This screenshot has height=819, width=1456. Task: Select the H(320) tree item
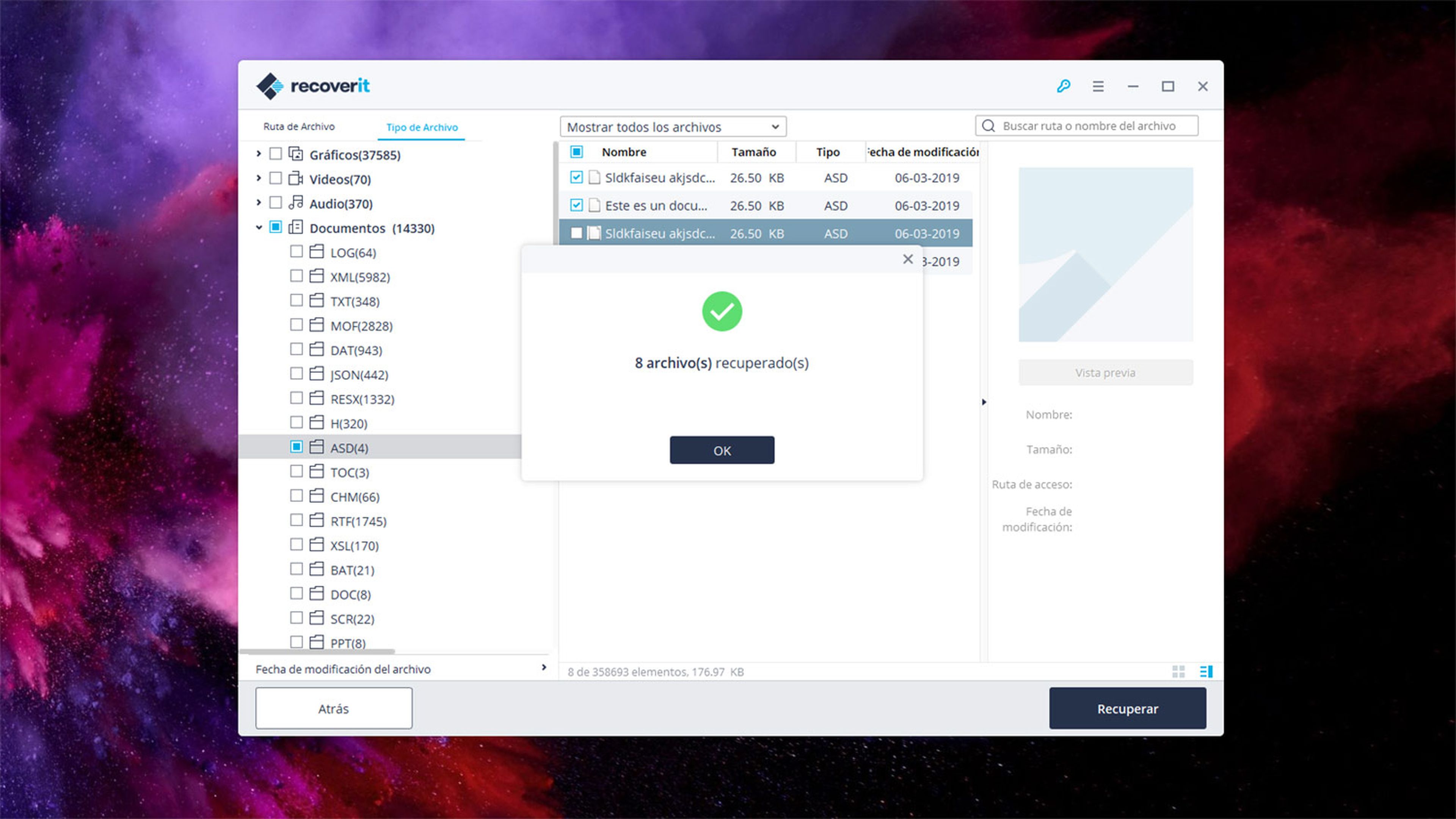click(349, 424)
